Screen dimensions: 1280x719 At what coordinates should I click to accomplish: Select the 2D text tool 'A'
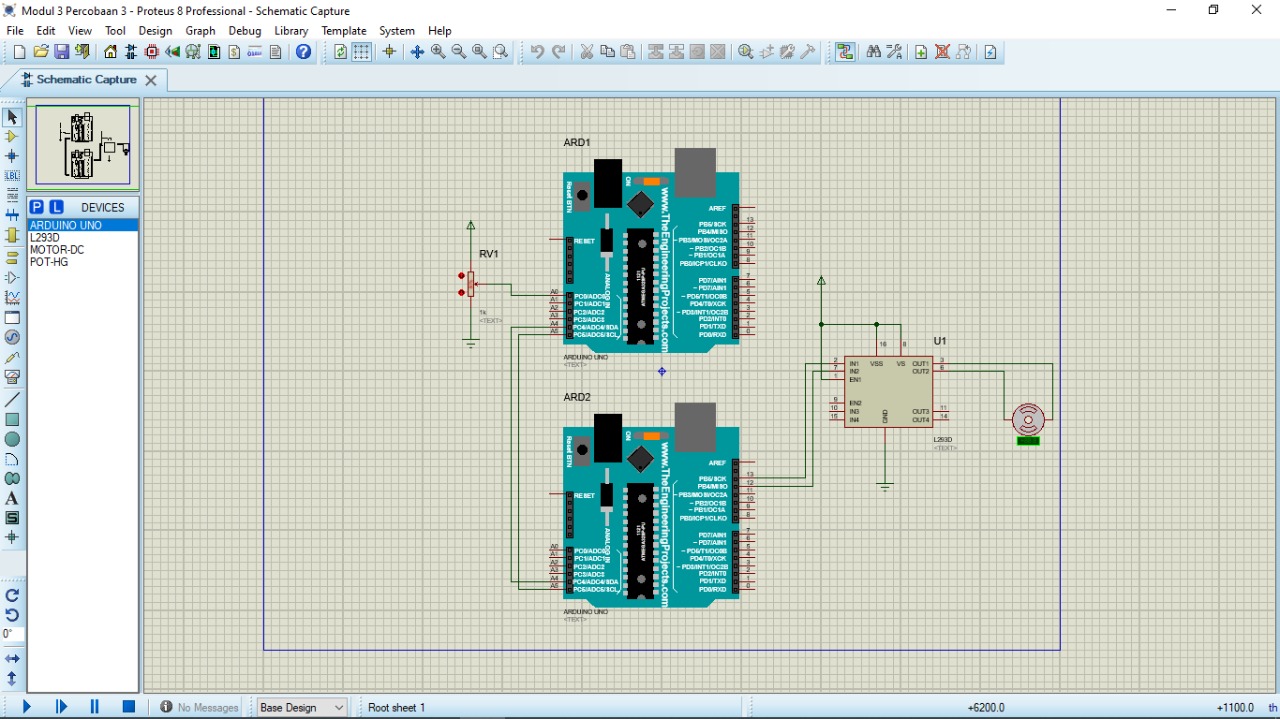click(x=12, y=498)
